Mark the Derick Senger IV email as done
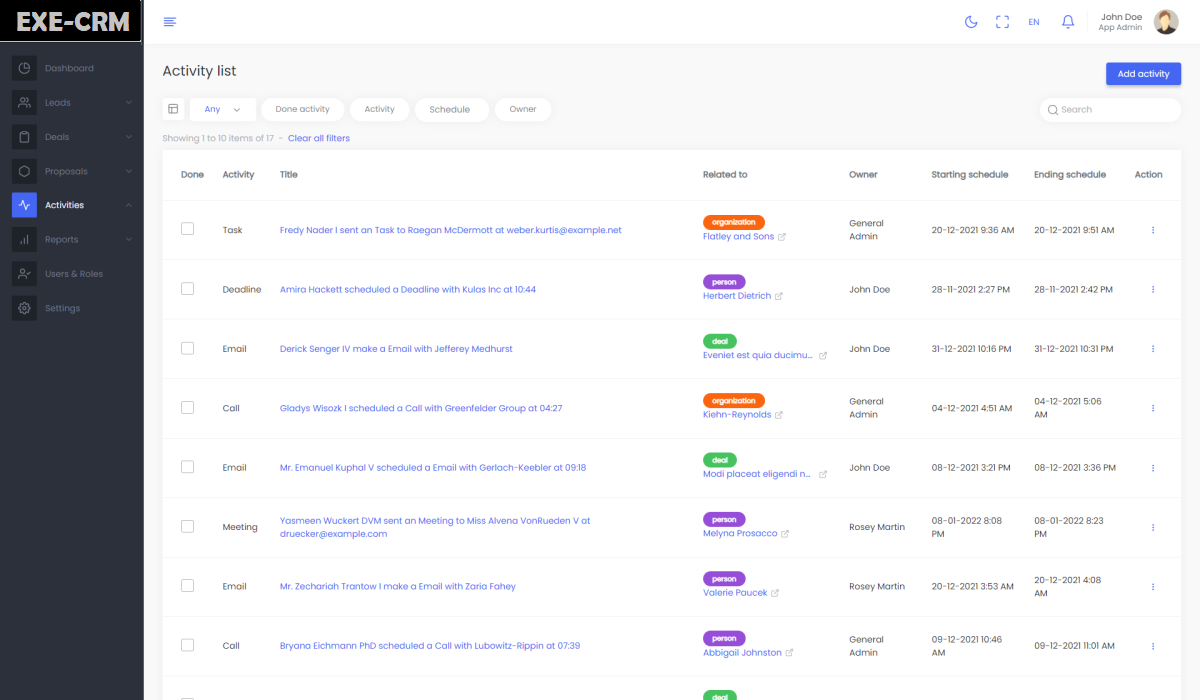1200x700 pixels. point(187,348)
